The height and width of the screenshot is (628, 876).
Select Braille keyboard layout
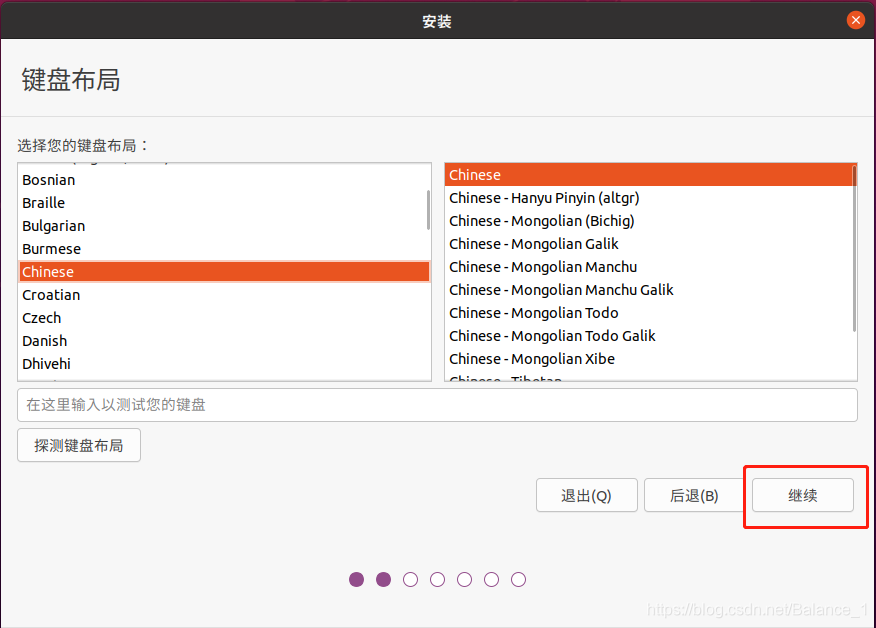coord(224,203)
